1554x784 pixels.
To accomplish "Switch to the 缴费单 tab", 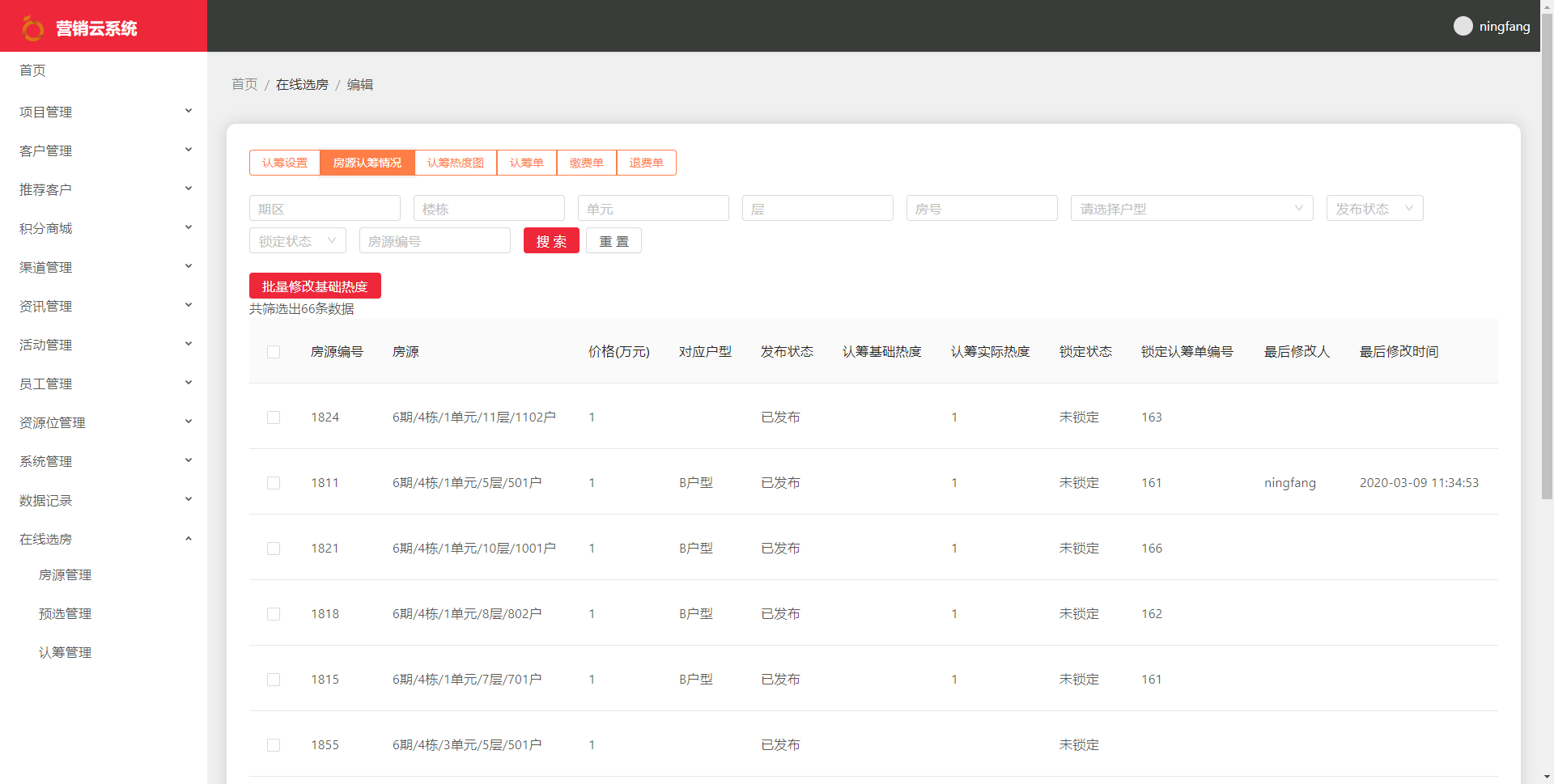I will pyautogui.click(x=587, y=163).
